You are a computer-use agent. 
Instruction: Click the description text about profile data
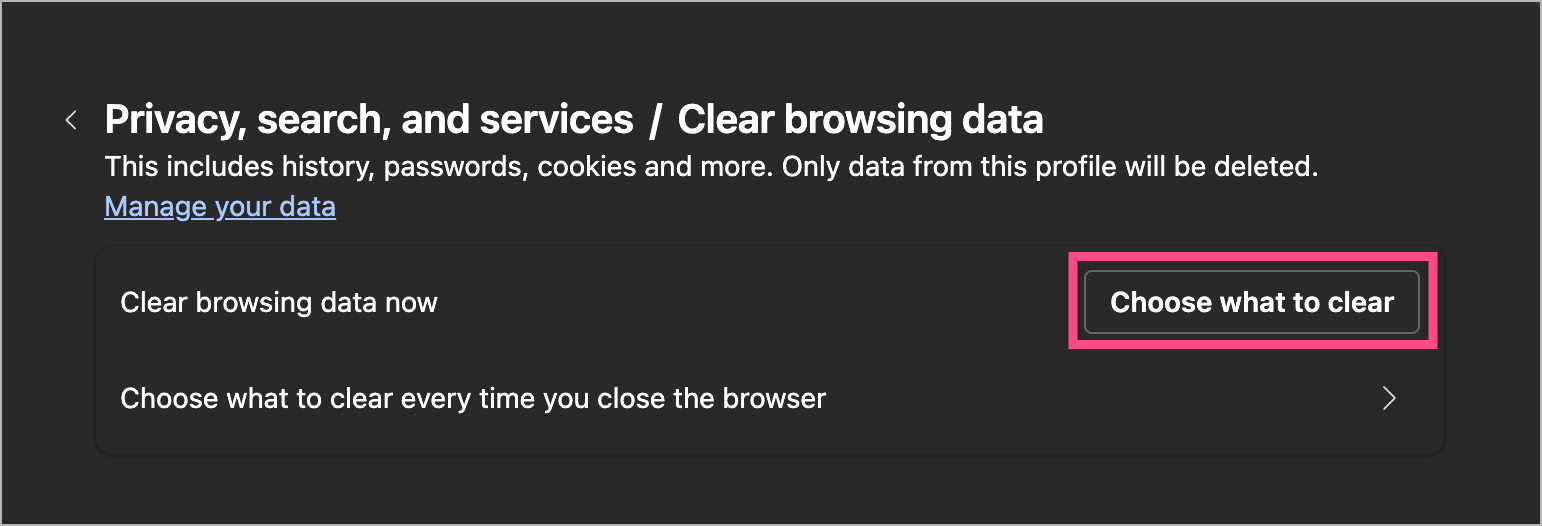(x=710, y=166)
